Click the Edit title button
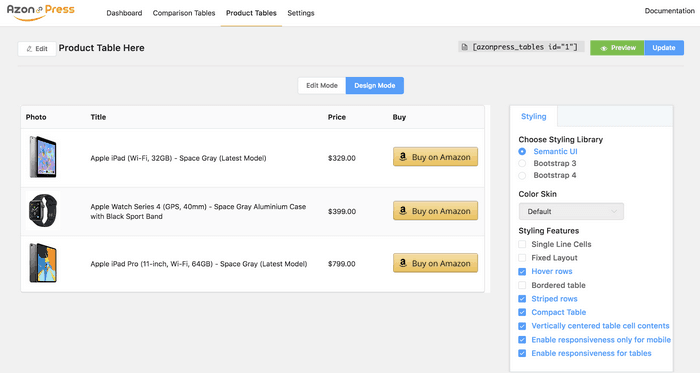This screenshot has width=700, height=373. click(x=37, y=49)
